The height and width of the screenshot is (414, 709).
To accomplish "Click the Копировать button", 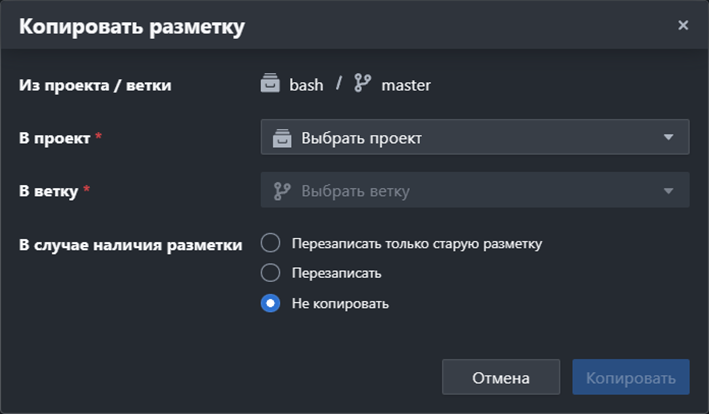I will (x=631, y=377).
